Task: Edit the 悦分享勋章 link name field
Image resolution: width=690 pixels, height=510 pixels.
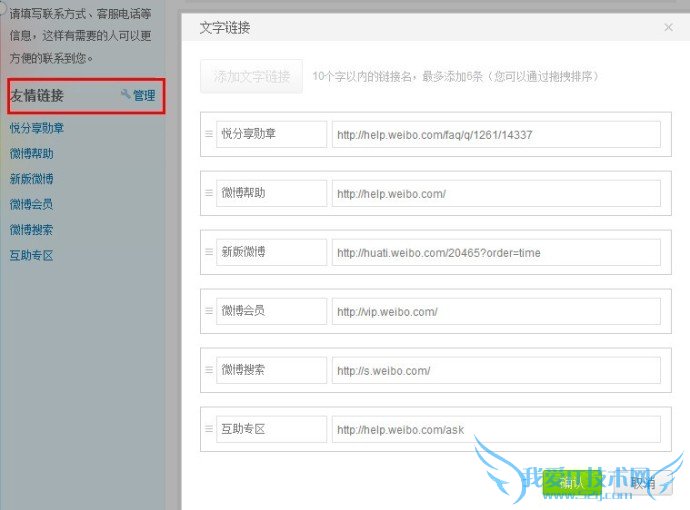Action: [x=272, y=134]
